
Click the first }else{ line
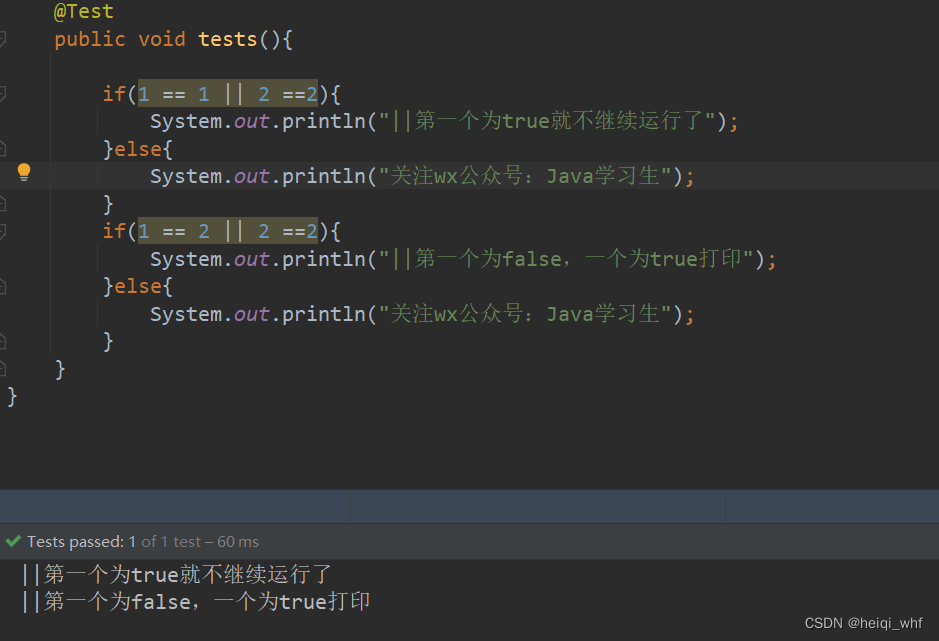138,149
